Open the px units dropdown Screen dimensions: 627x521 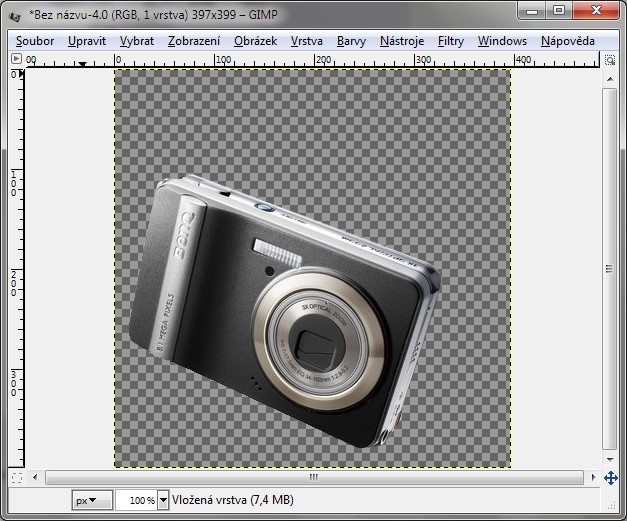92,500
